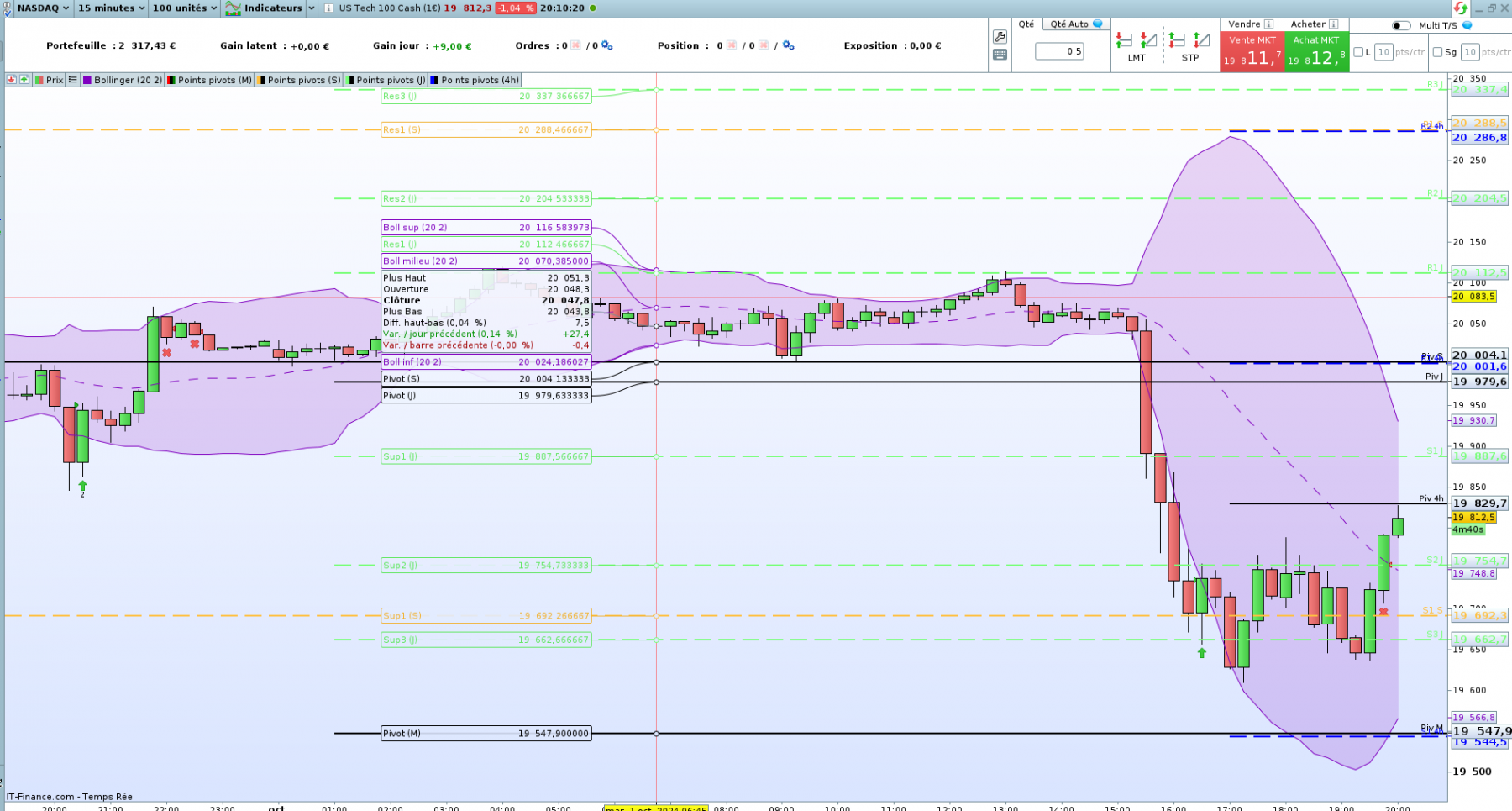Click the red down-arrow panel icon
The width and height of the screenshot is (1512, 811).
pos(11,80)
